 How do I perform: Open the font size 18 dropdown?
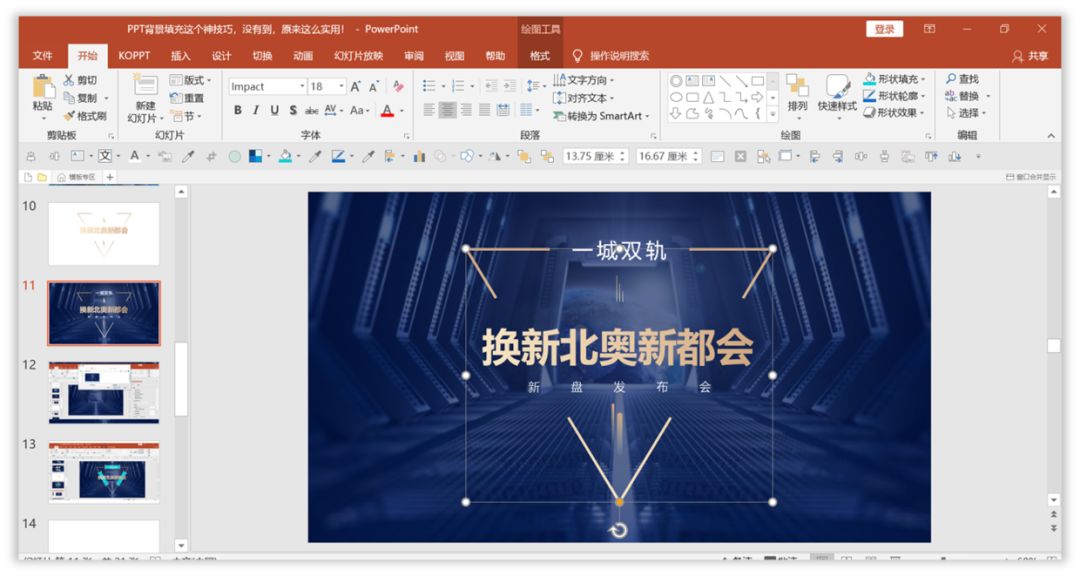point(342,86)
